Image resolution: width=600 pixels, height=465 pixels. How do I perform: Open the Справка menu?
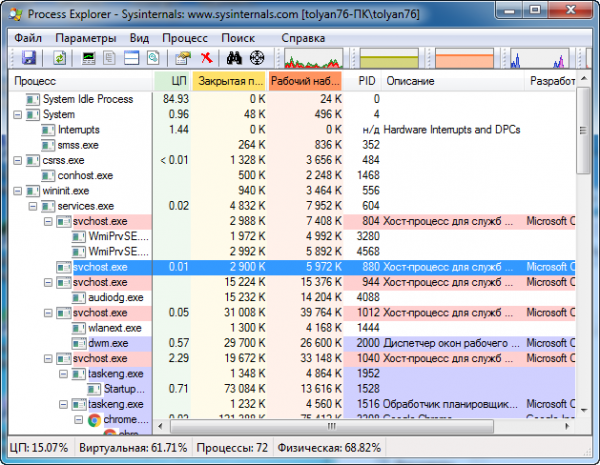303,38
